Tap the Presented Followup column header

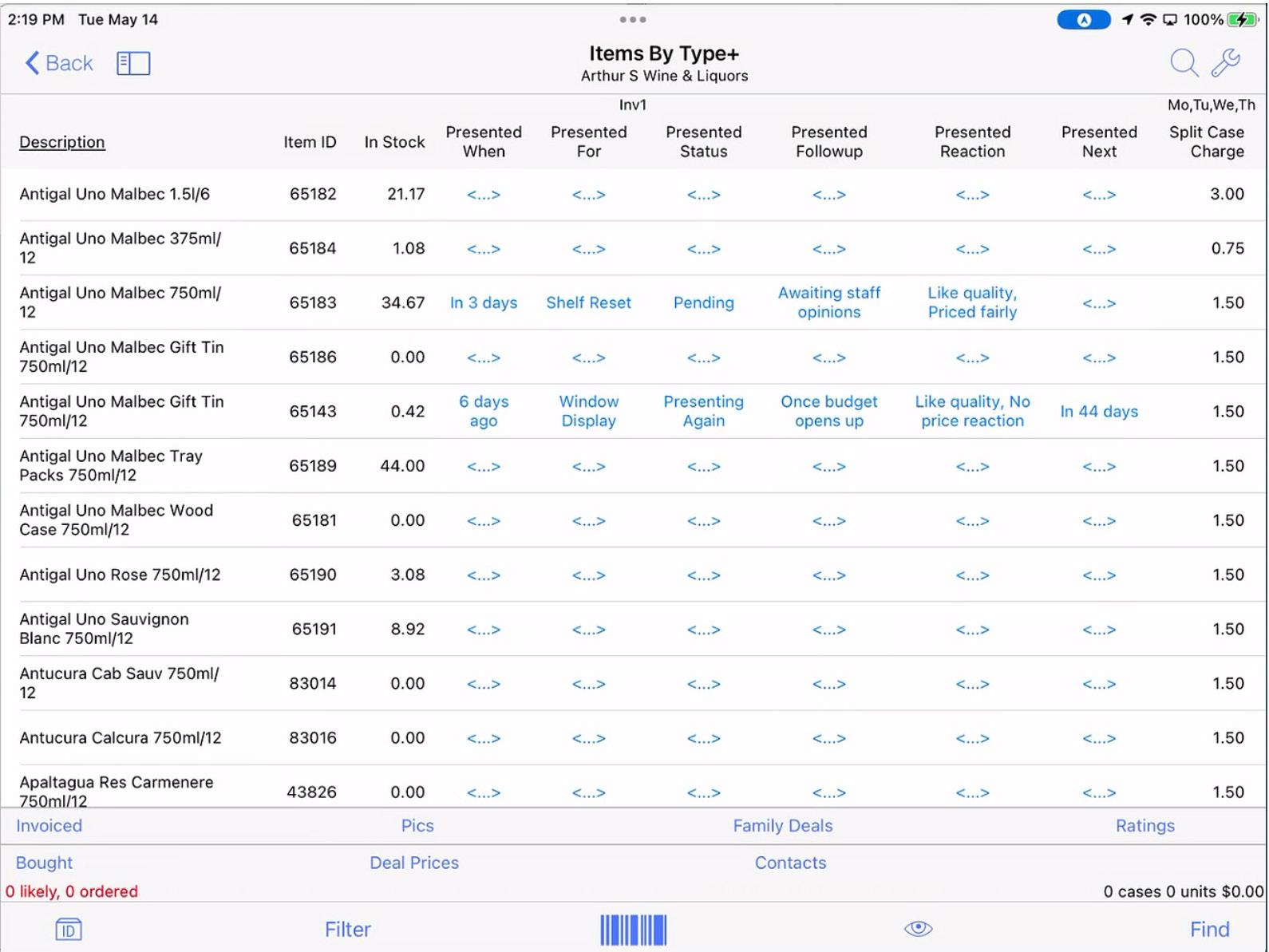pos(829,142)
